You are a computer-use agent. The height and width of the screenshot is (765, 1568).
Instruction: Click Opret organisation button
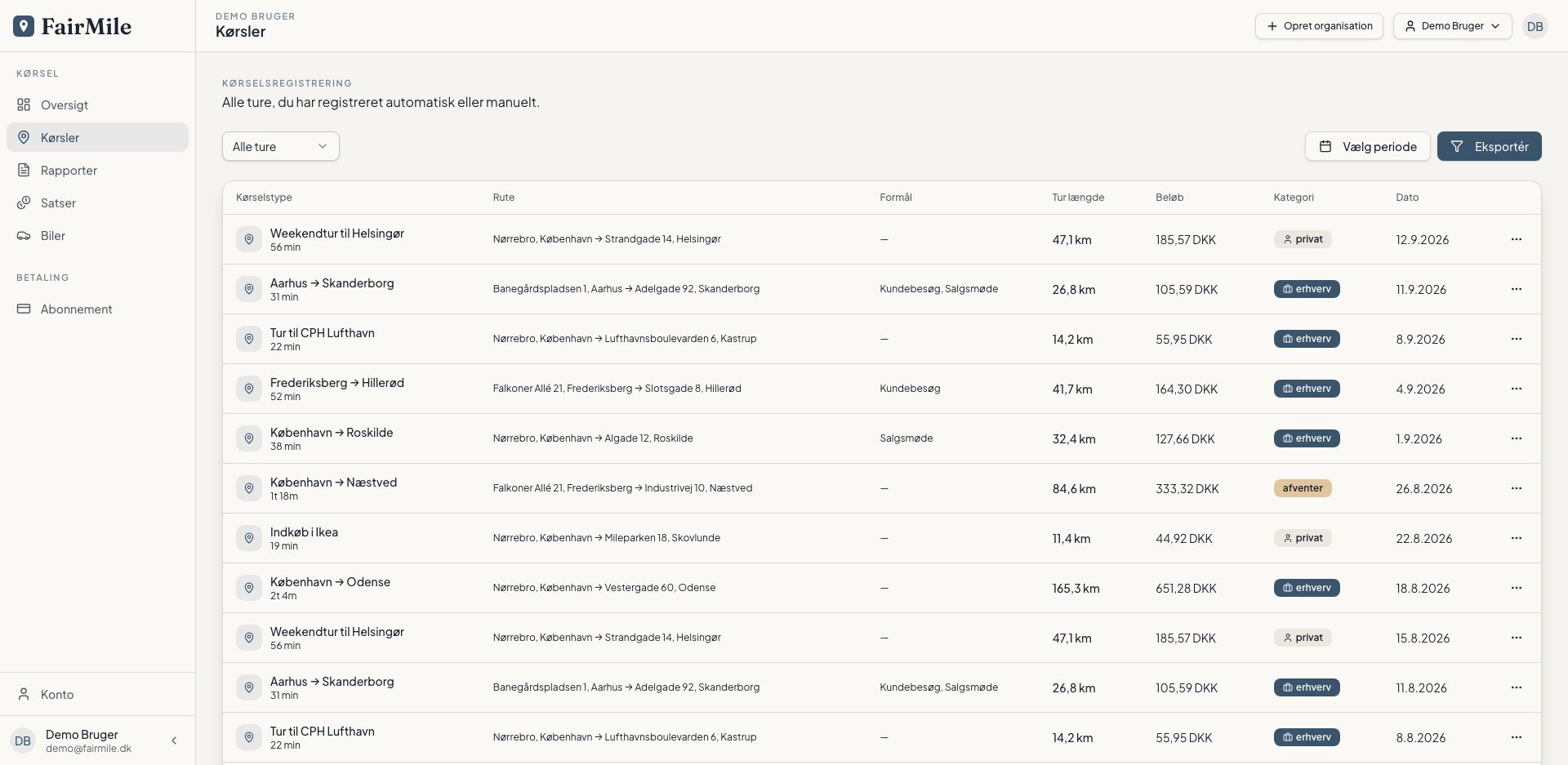click(1319, 26)
